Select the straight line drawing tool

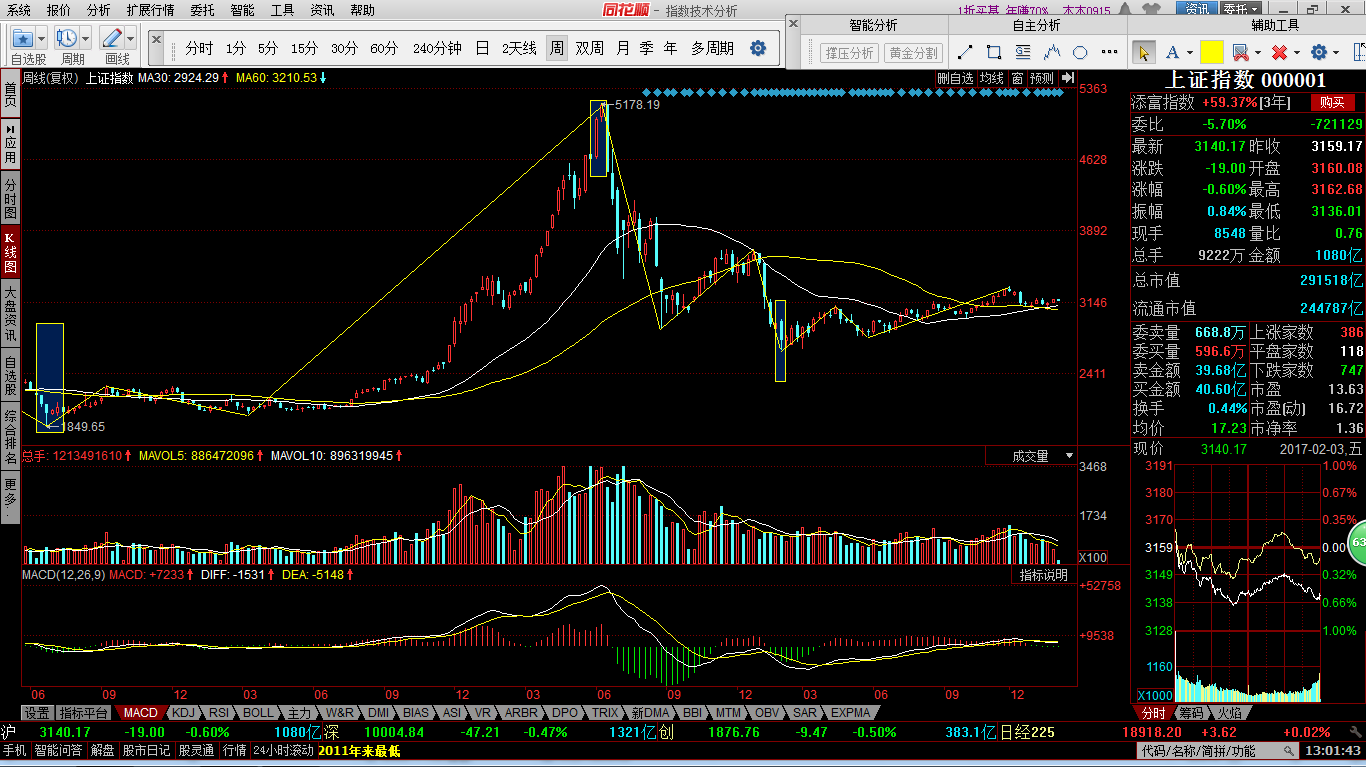(965, 52)
